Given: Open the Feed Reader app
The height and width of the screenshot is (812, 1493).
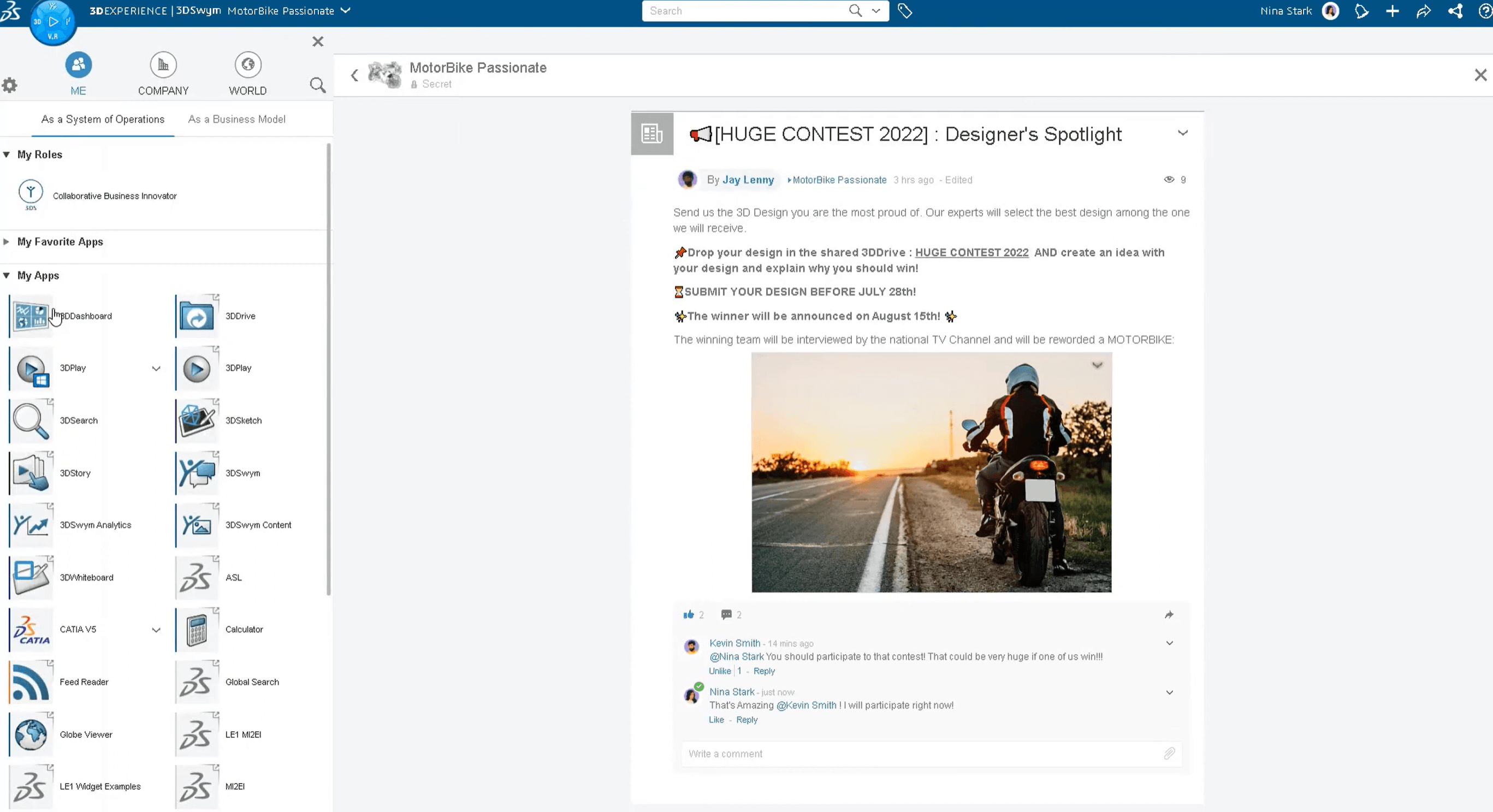Looking at the screenshot, I should [31, 681].
